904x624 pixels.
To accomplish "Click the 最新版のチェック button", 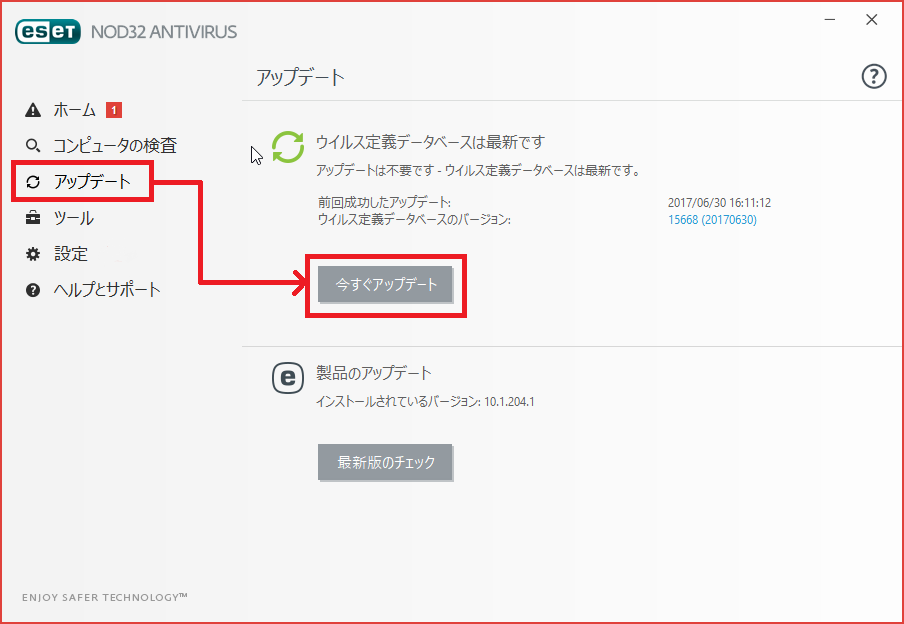I will pyautogui.click(x=385, y=462).
